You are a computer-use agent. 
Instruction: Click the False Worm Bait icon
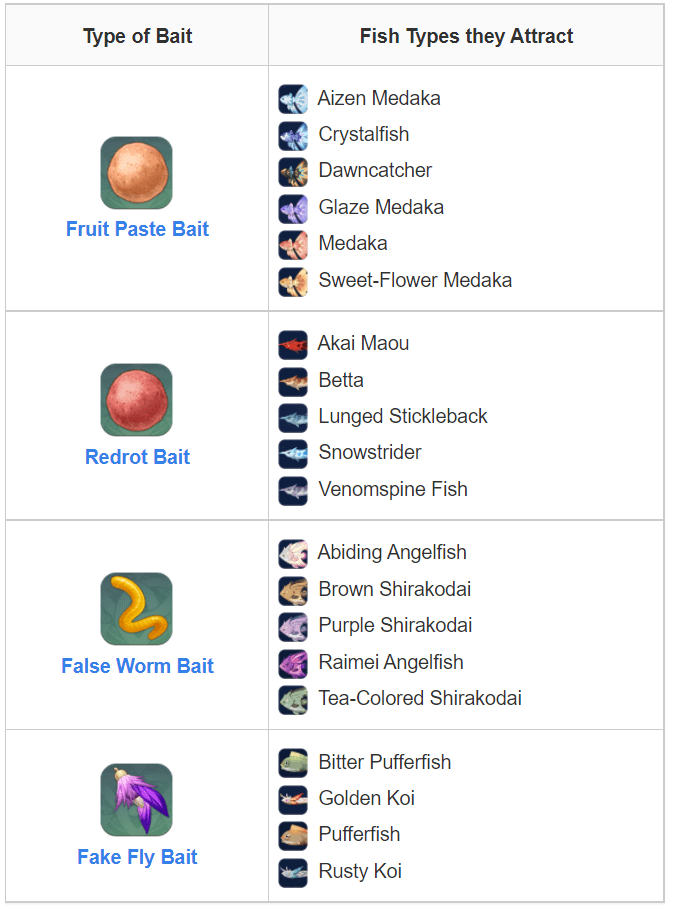[136, 609]
